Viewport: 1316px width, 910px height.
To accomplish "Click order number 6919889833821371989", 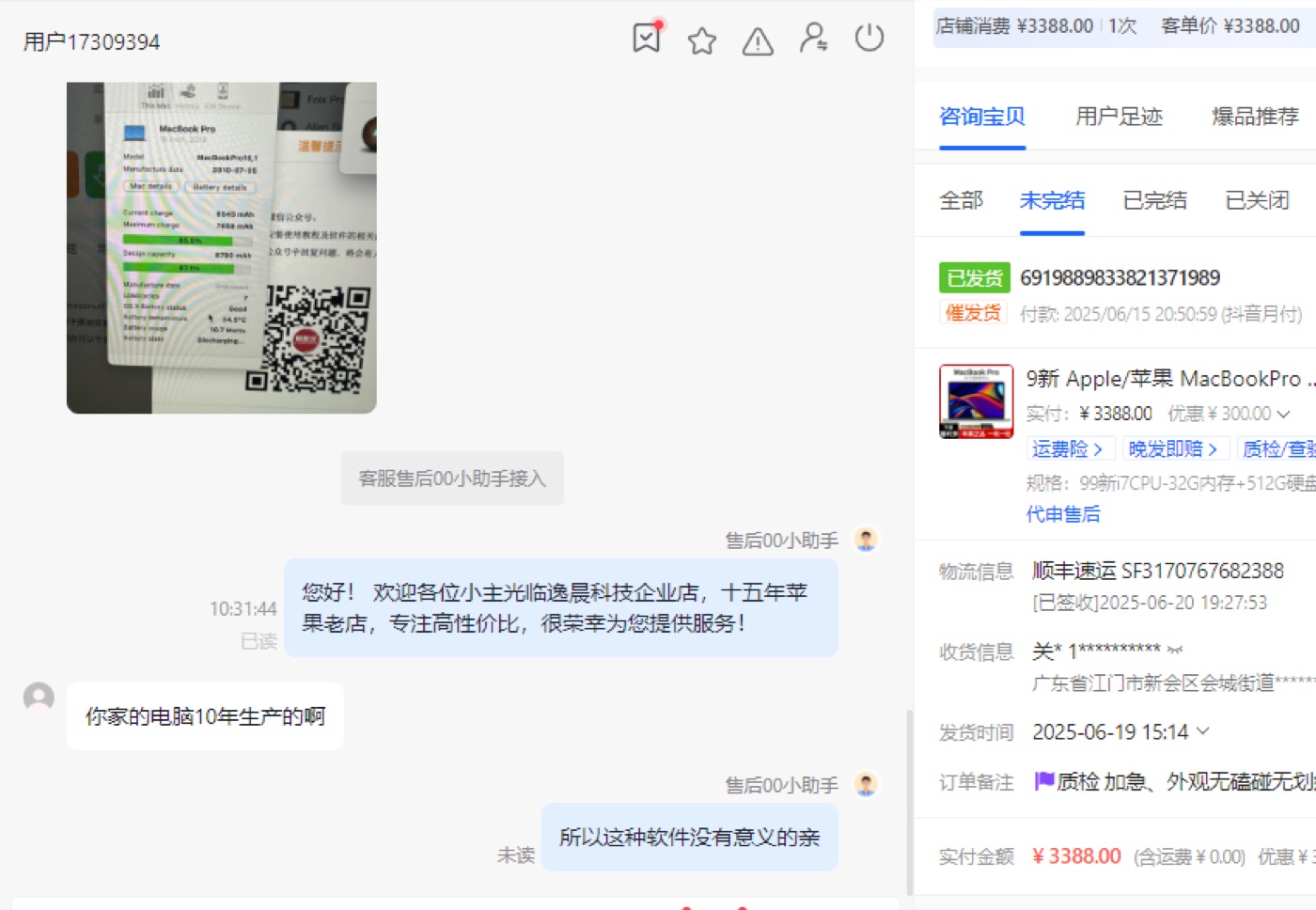I will (x=1120, y=278).
